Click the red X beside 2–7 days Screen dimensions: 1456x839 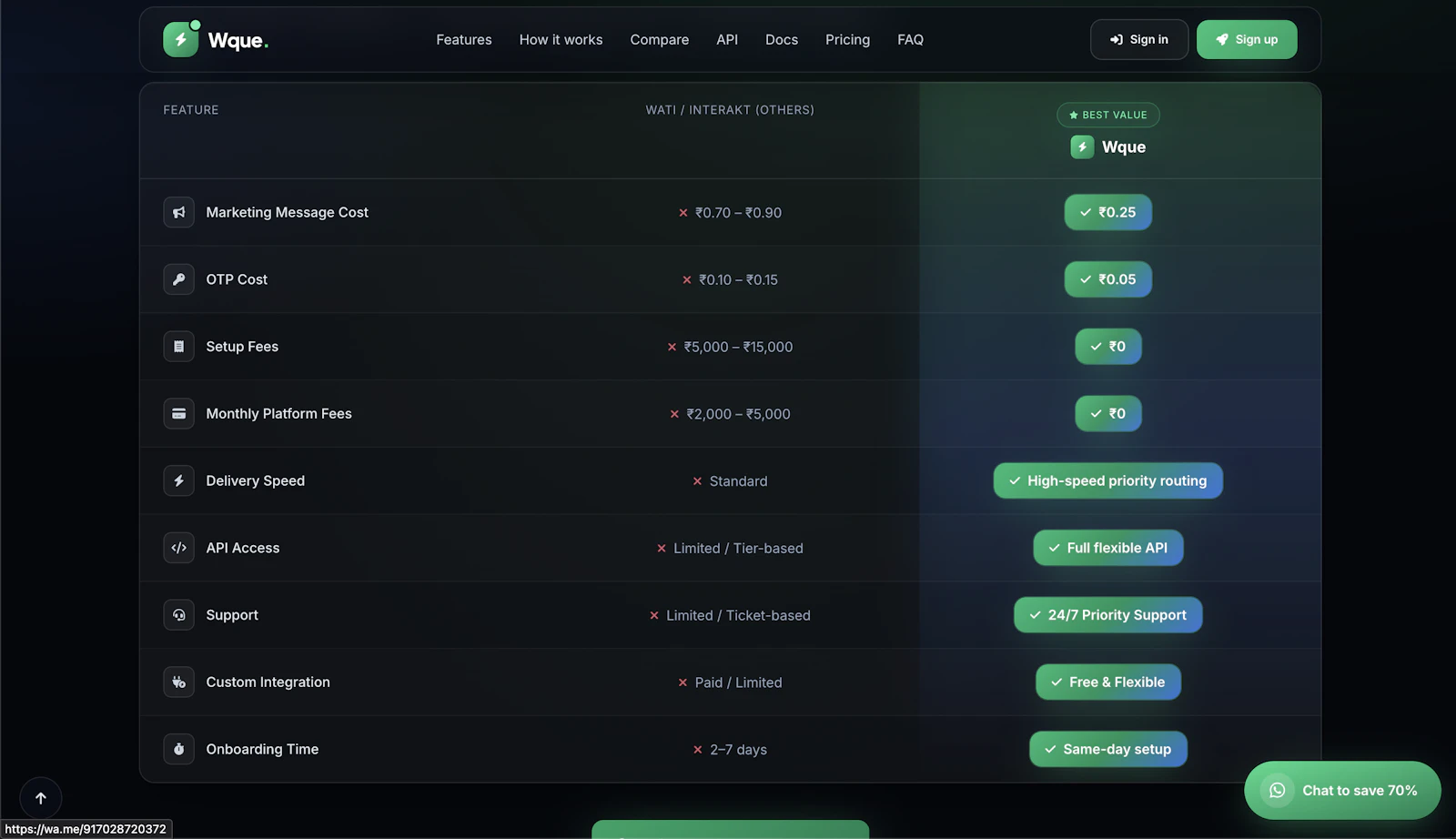[x=698, y=750]
